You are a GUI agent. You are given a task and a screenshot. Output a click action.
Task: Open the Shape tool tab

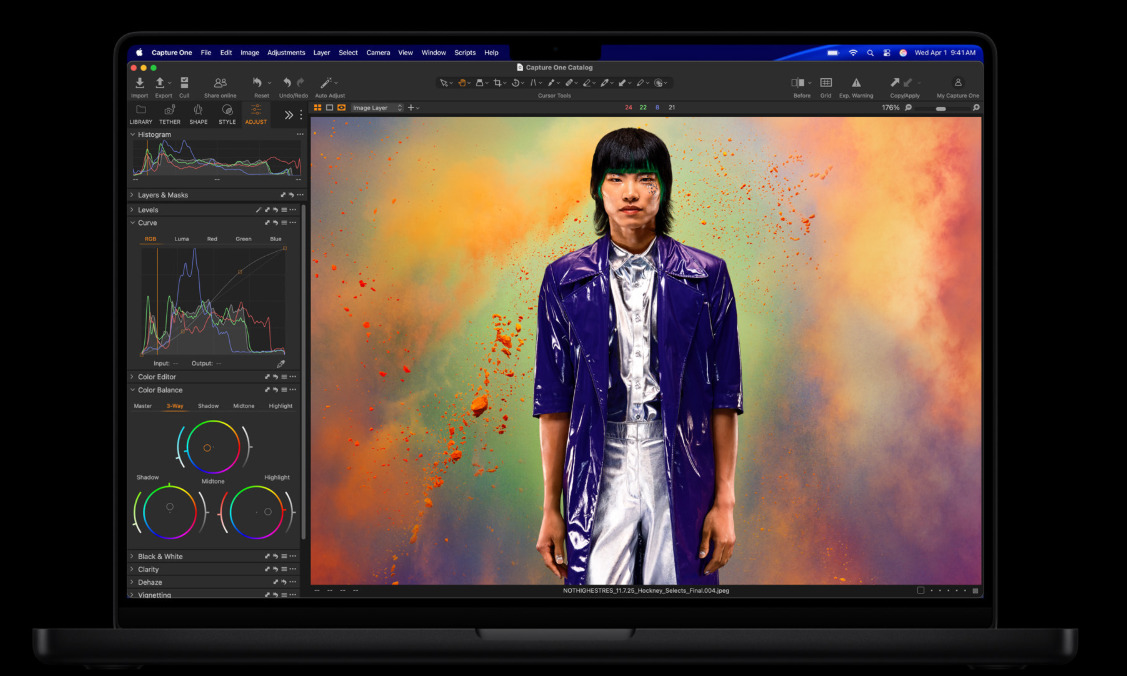(198, 114)
